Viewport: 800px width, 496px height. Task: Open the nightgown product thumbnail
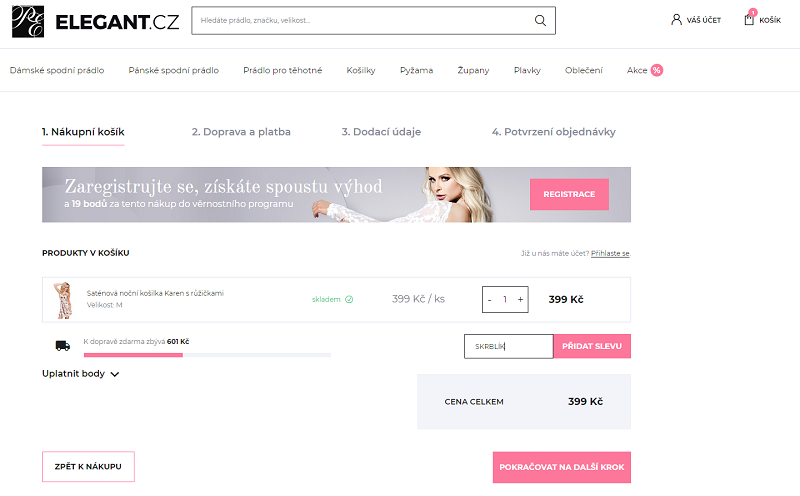coord(64,300)
